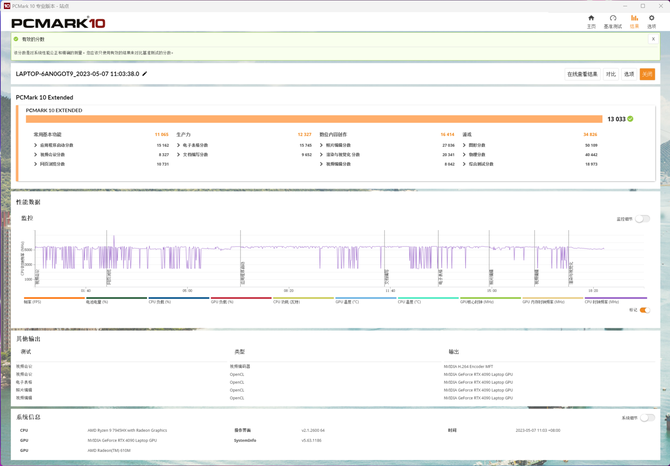Click the 类型 column header in 其他输出

pyautogui.click(x=239, y=352)
